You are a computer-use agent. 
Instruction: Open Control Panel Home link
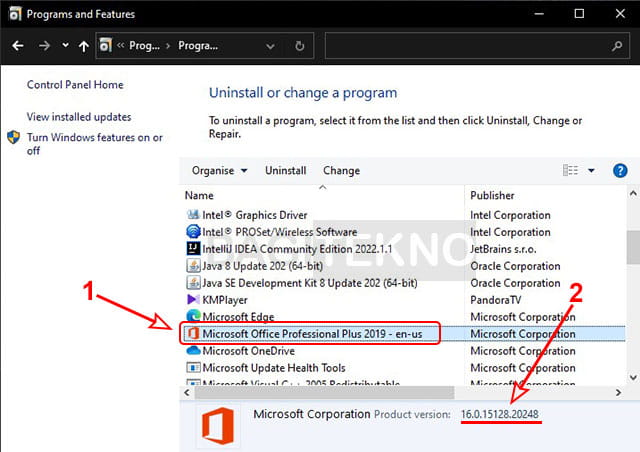(75, 85)
